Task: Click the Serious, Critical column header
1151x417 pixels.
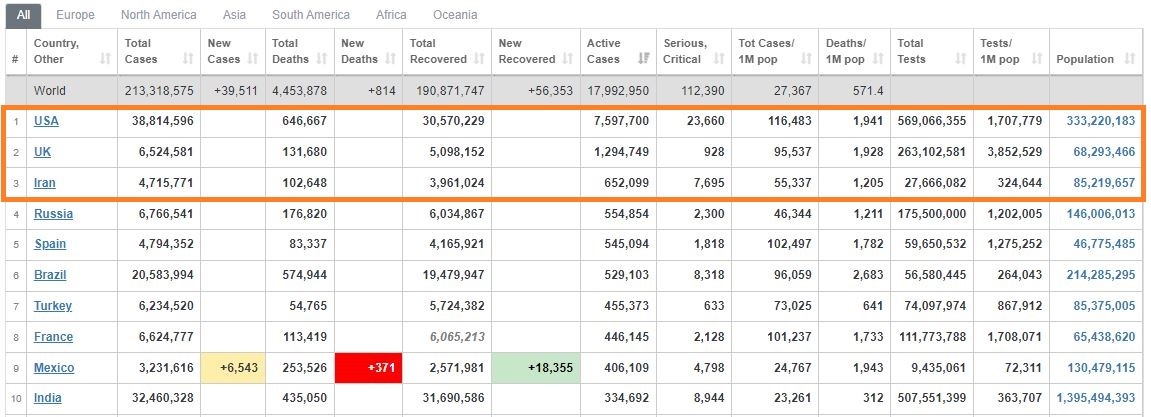Action: (x=693, y=51)
